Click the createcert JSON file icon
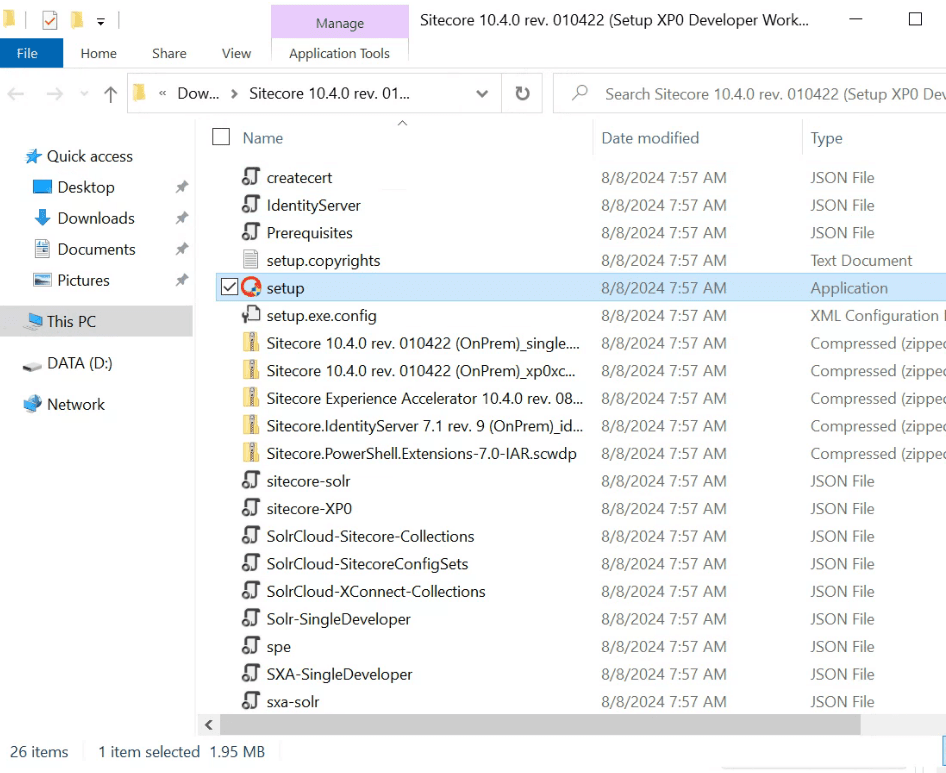Viewport: 946px width, 773px height. pyautogui.click(x=251, y=177)
